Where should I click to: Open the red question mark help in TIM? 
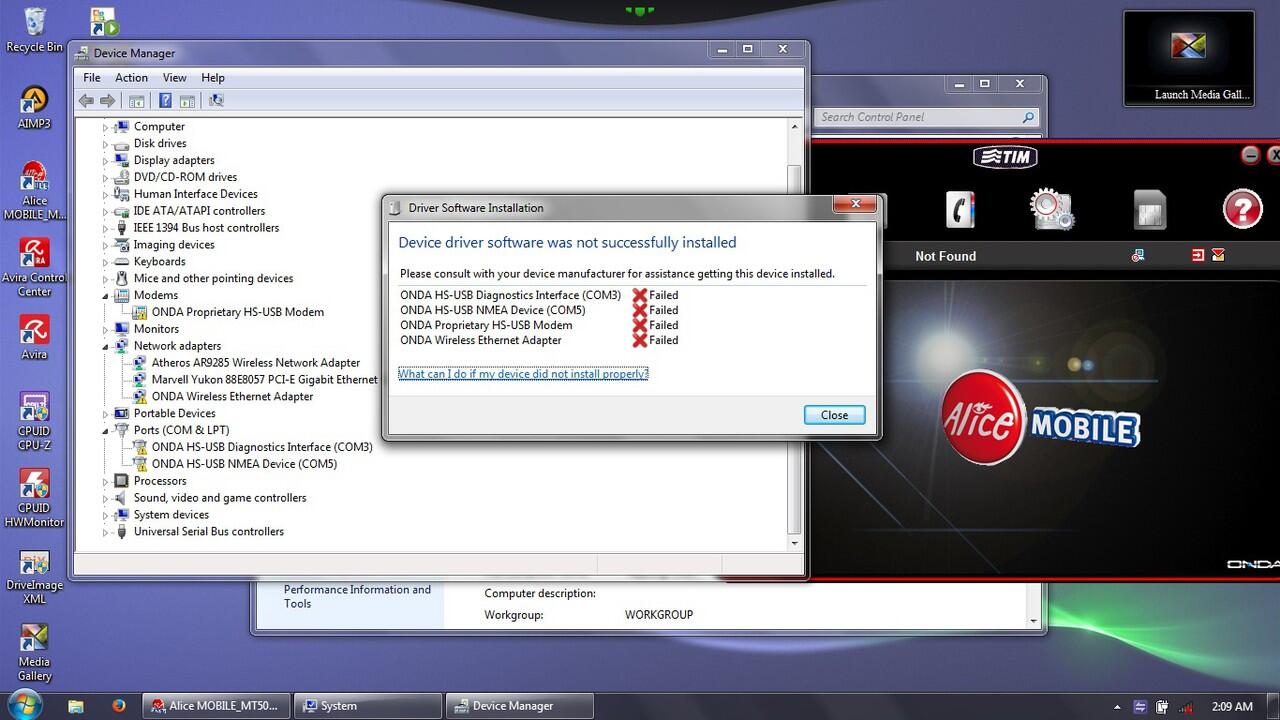coord(1242,210)
